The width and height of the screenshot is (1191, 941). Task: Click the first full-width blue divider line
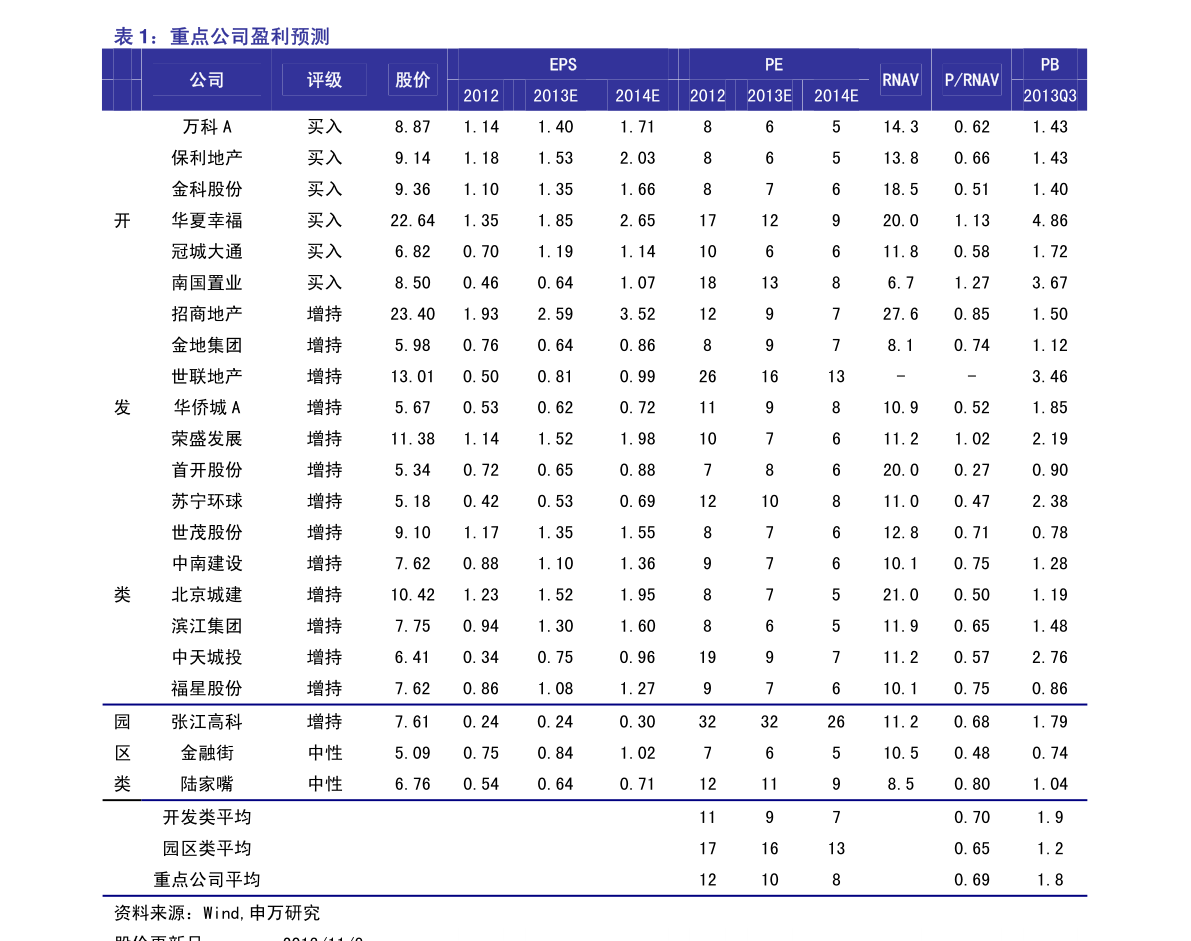click(x=594, y=705)
